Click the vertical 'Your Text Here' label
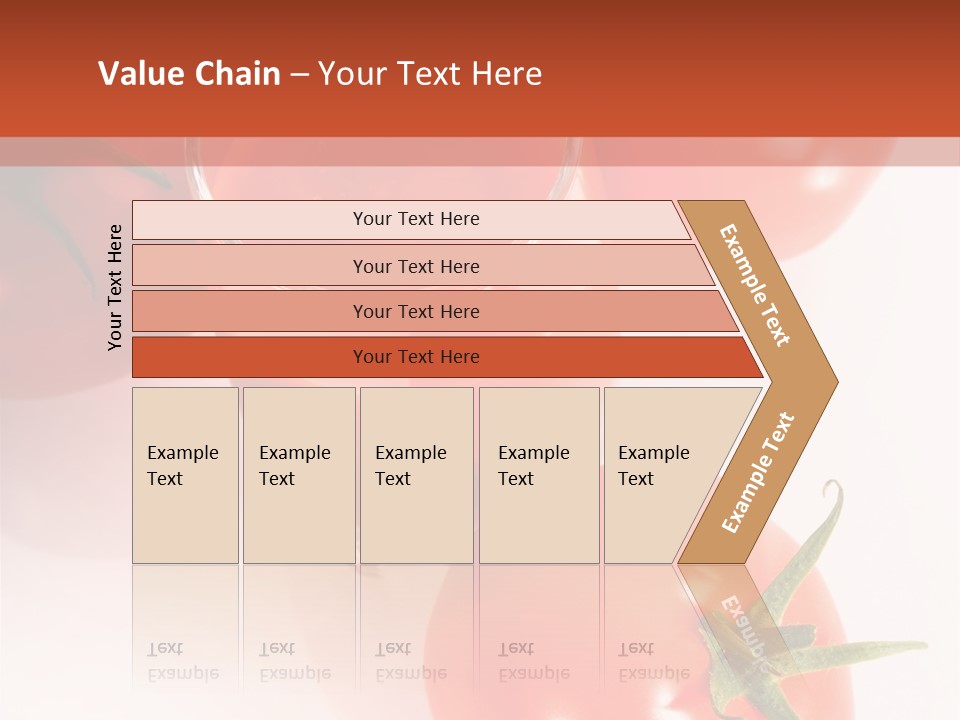This screenshot has height=720, width=960. pyautogui.click(x=115, y=287)
